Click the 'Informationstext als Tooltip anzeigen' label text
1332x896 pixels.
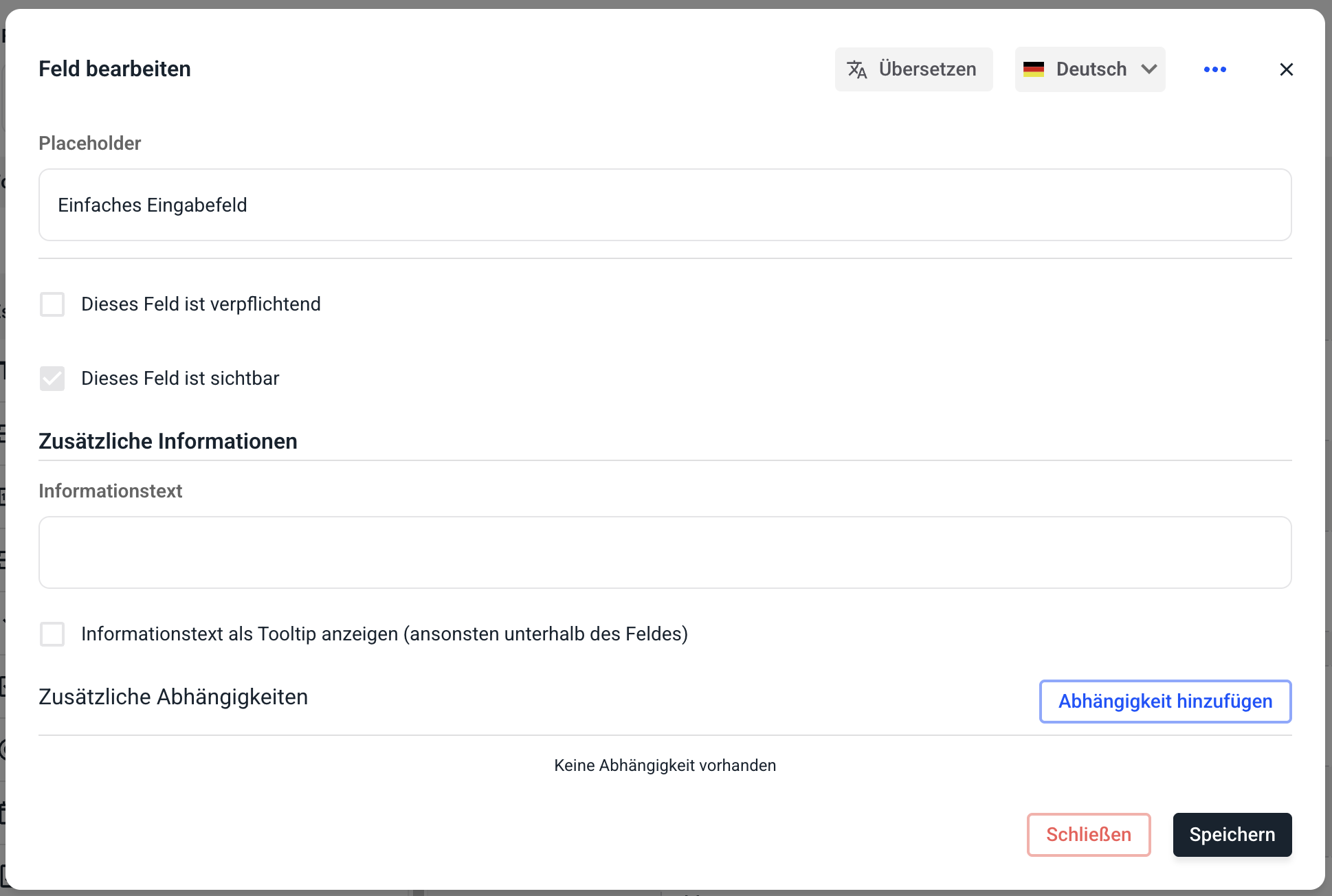point(384,634)
